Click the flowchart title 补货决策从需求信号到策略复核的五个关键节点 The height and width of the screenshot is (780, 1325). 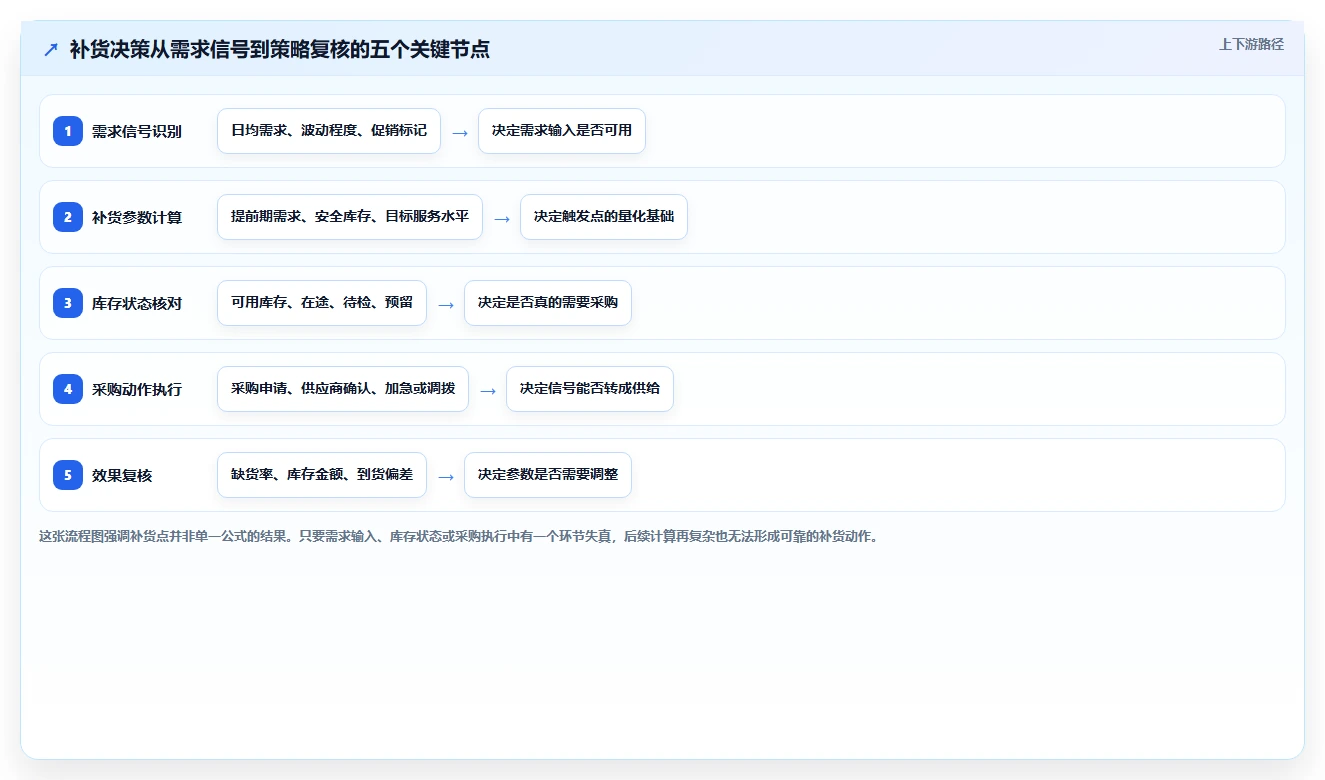coord(280,49)
